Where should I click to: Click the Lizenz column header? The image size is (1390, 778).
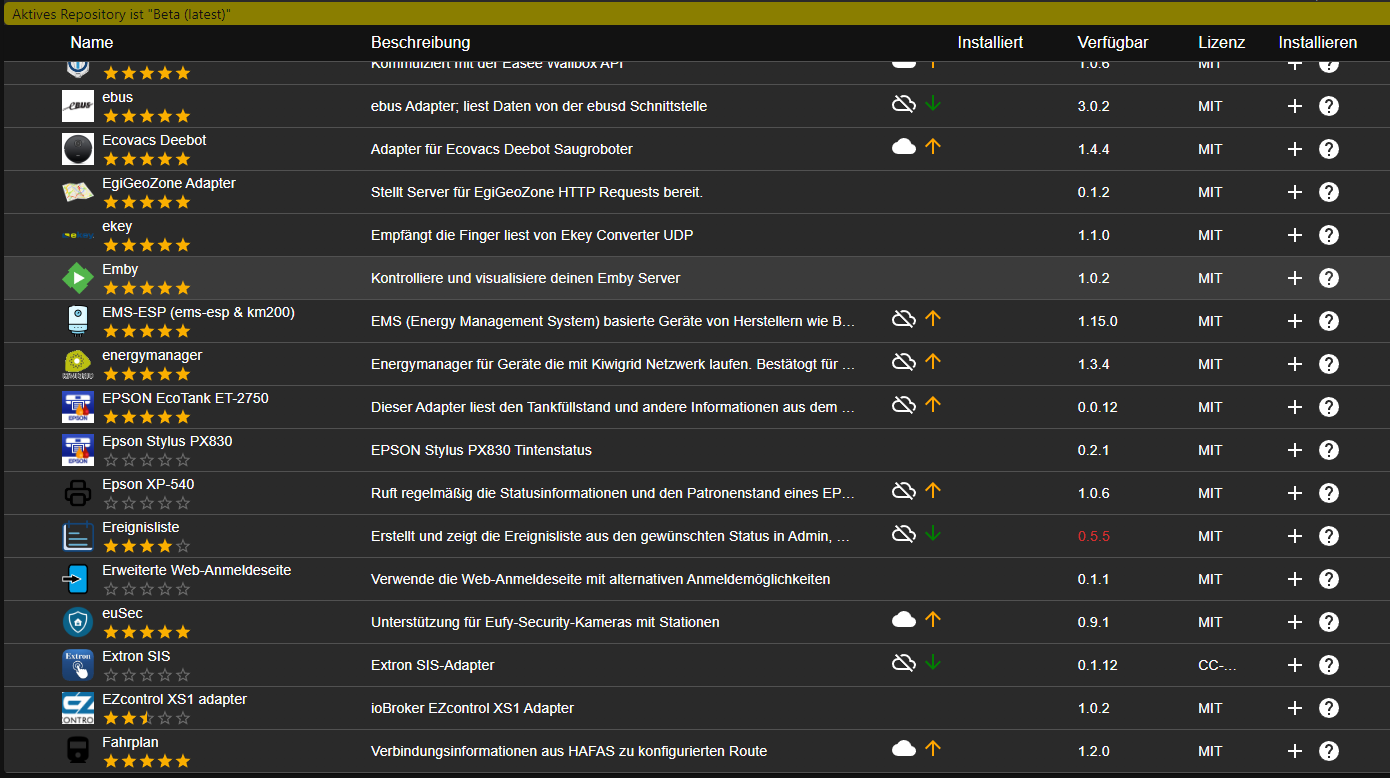coord(1222,42)
